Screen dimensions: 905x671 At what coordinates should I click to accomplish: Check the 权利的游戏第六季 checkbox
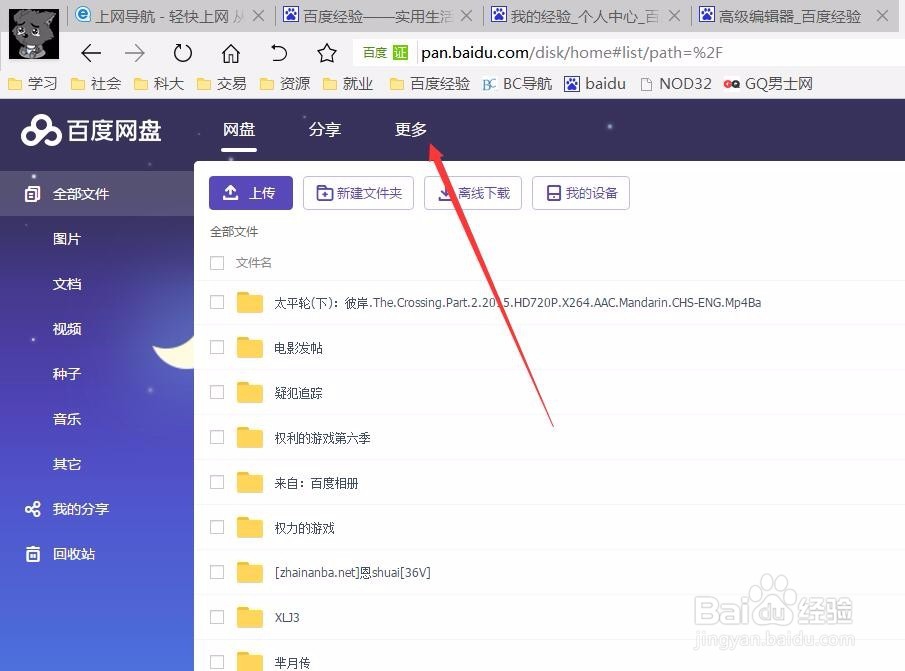[217, 437]
